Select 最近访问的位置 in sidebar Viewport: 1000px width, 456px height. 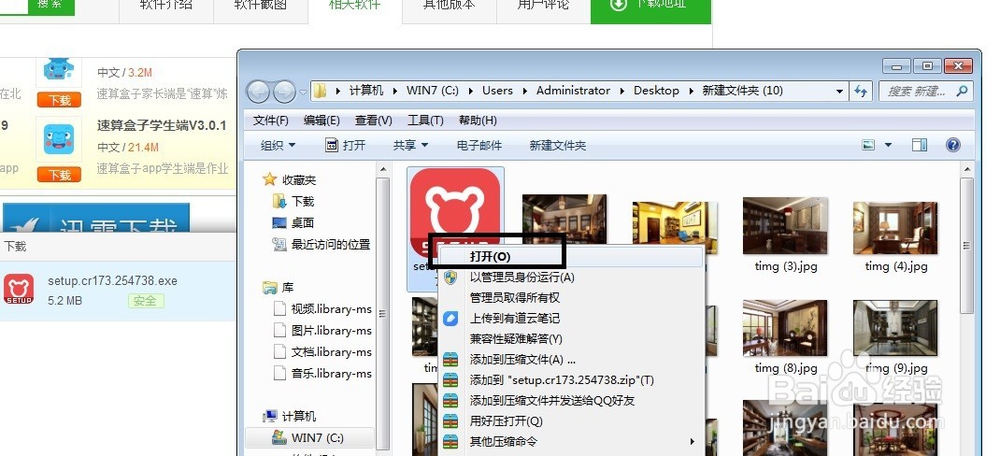(x=330, y=244)
